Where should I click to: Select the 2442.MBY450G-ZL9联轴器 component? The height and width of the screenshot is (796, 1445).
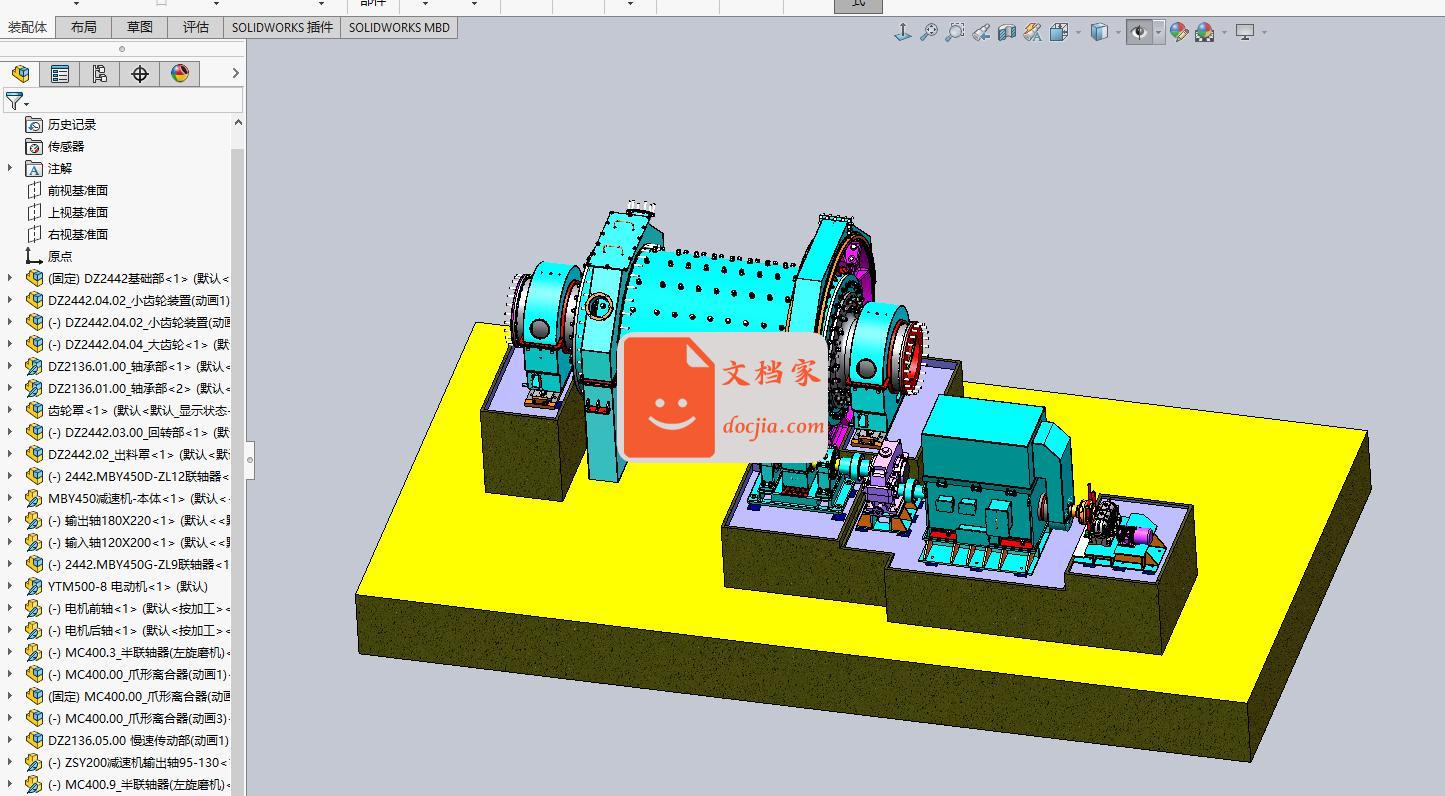[139, 565]
